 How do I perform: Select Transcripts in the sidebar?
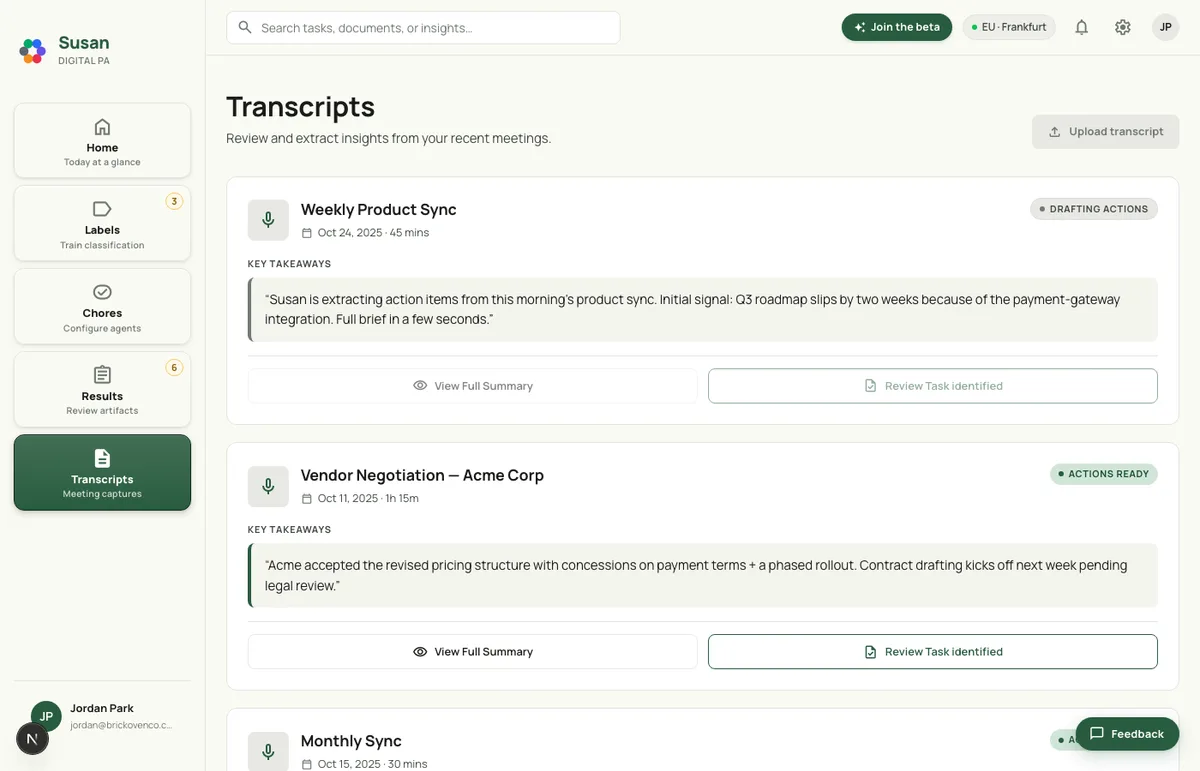(x=102, y=472)
